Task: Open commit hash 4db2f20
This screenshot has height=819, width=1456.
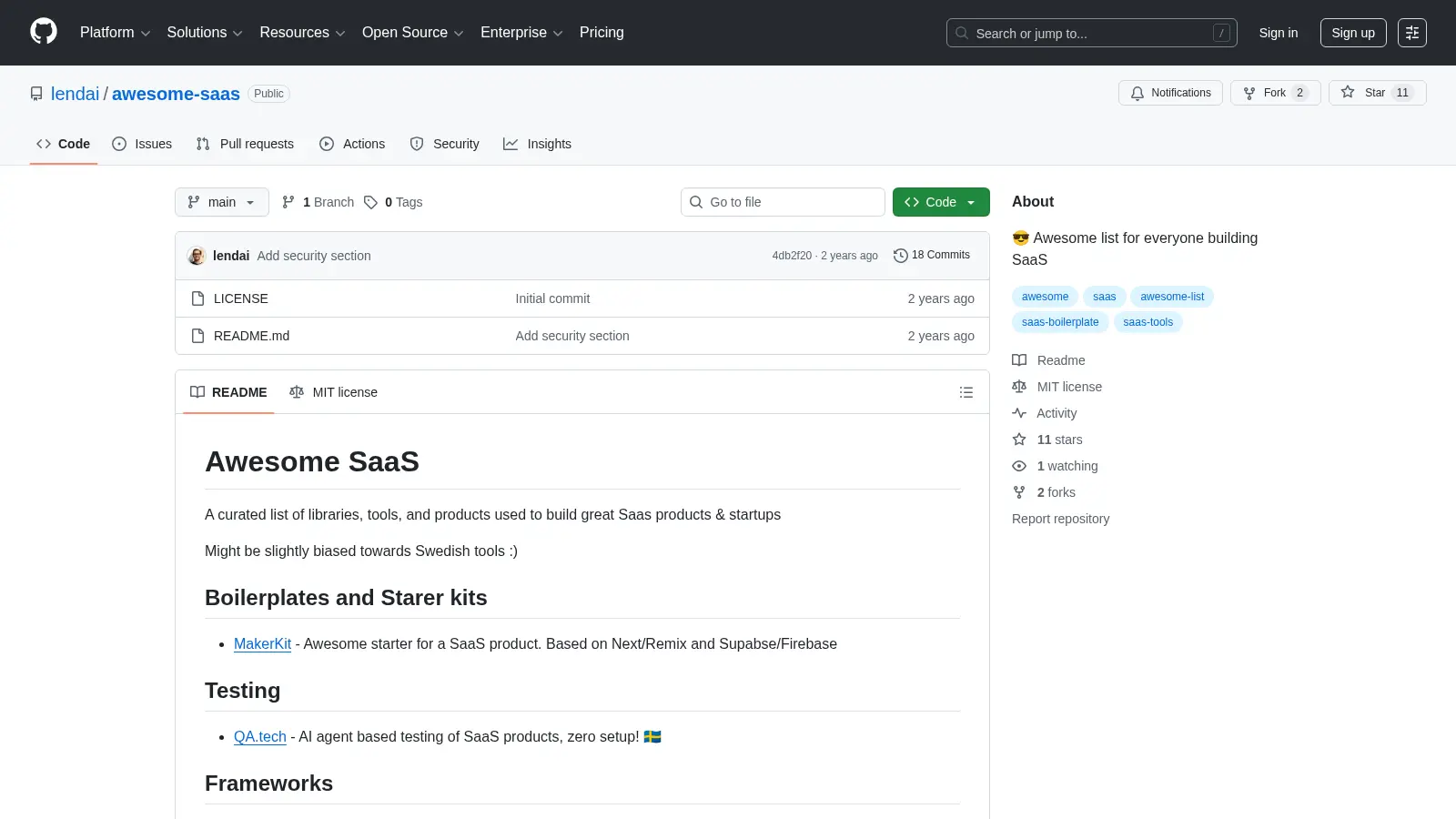Action: 792,256
